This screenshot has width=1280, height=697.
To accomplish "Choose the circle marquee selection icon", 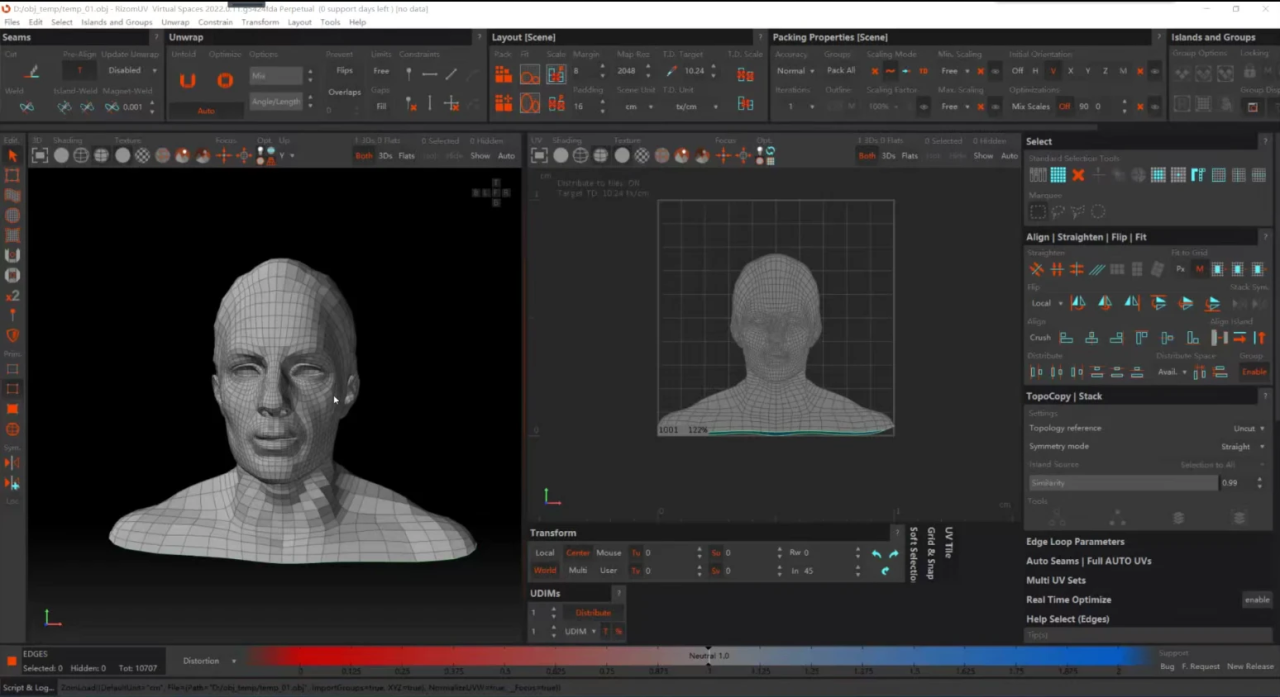I will pos(1098,212).
